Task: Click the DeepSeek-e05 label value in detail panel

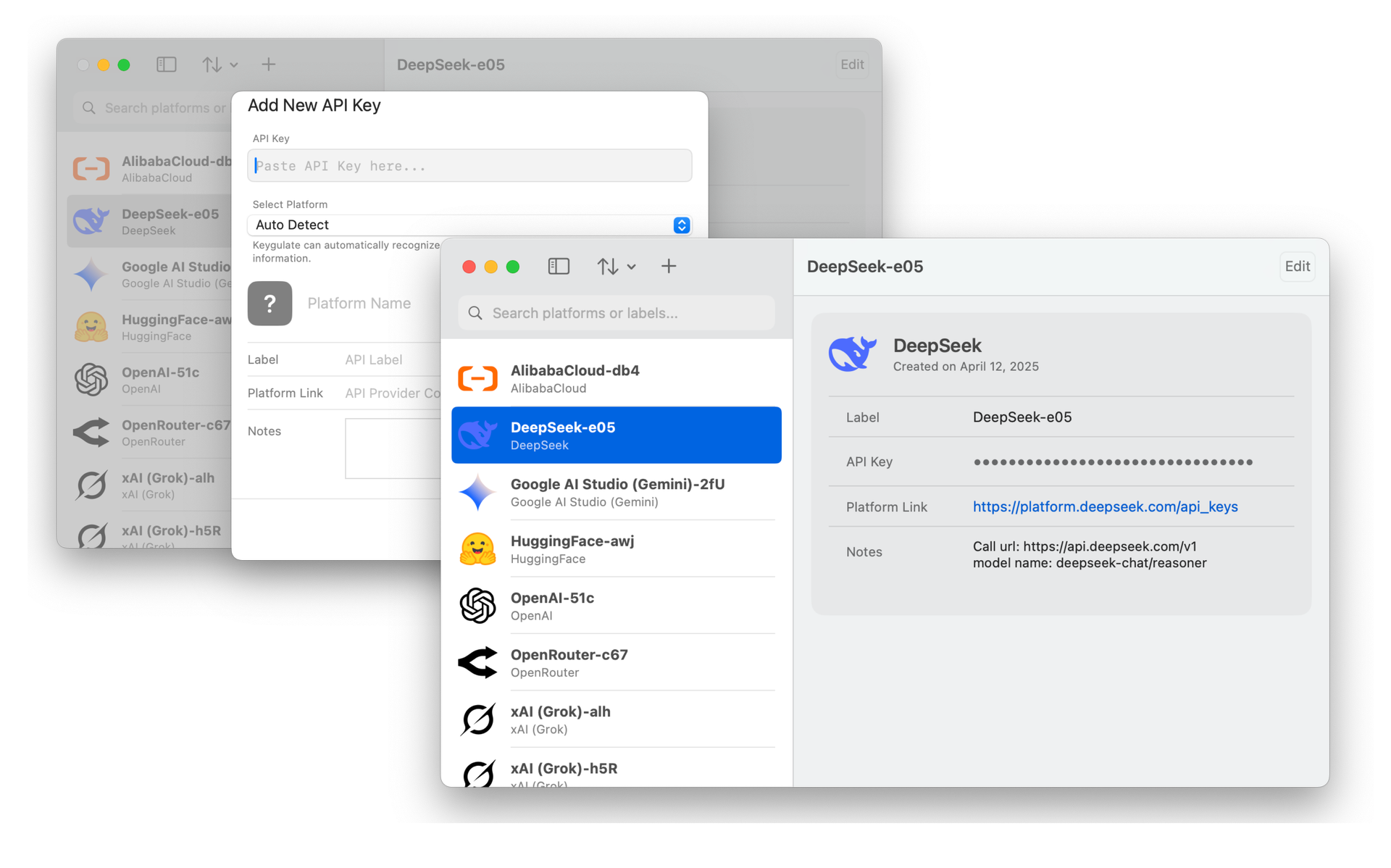Action: point(1022,417)
